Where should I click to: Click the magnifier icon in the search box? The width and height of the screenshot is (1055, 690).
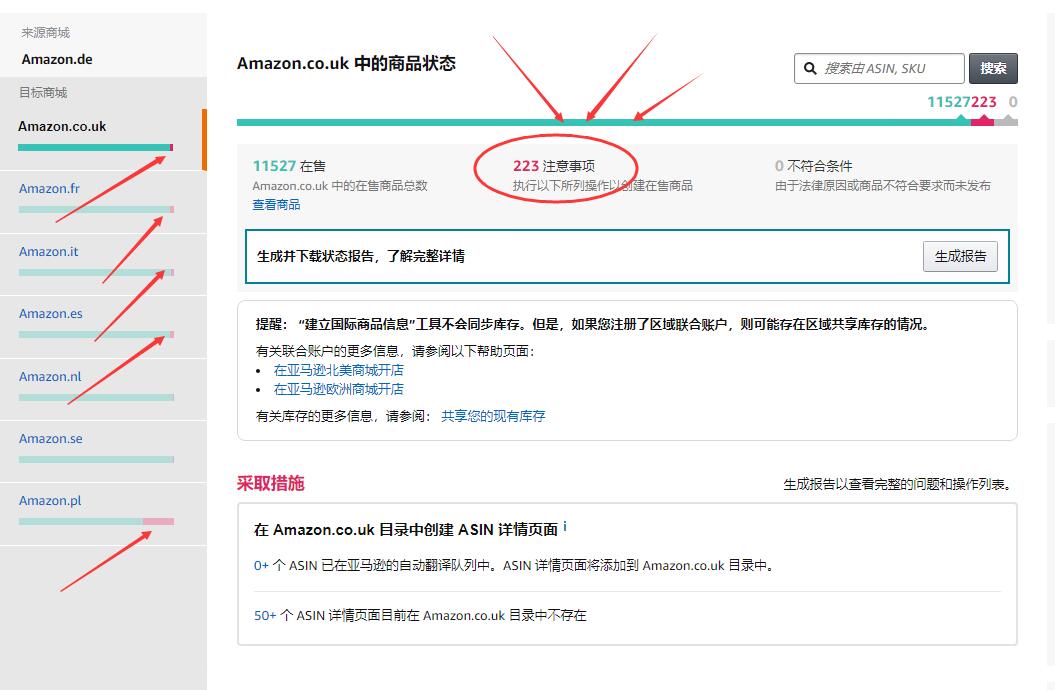click(810, 69)
